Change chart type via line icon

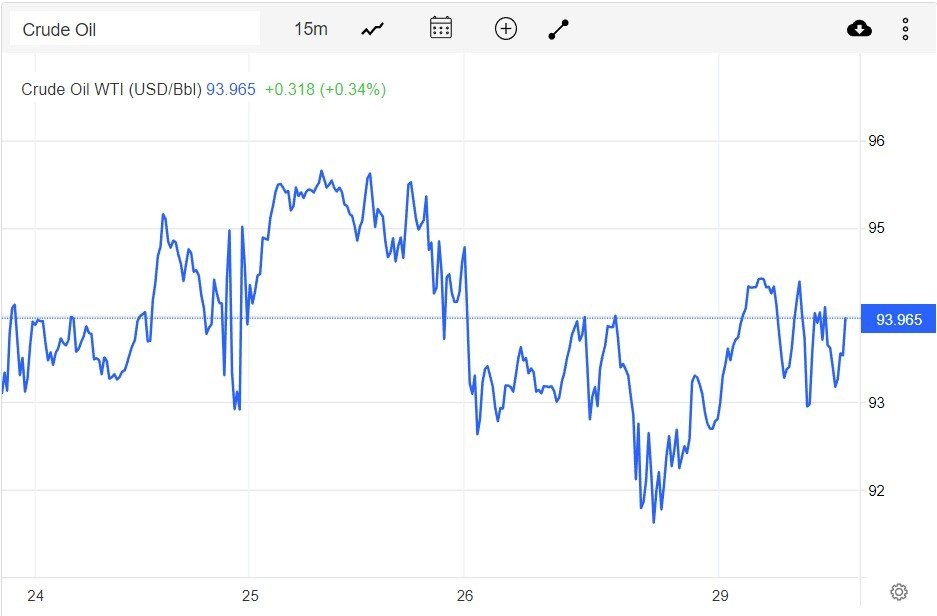coord(373,29)
